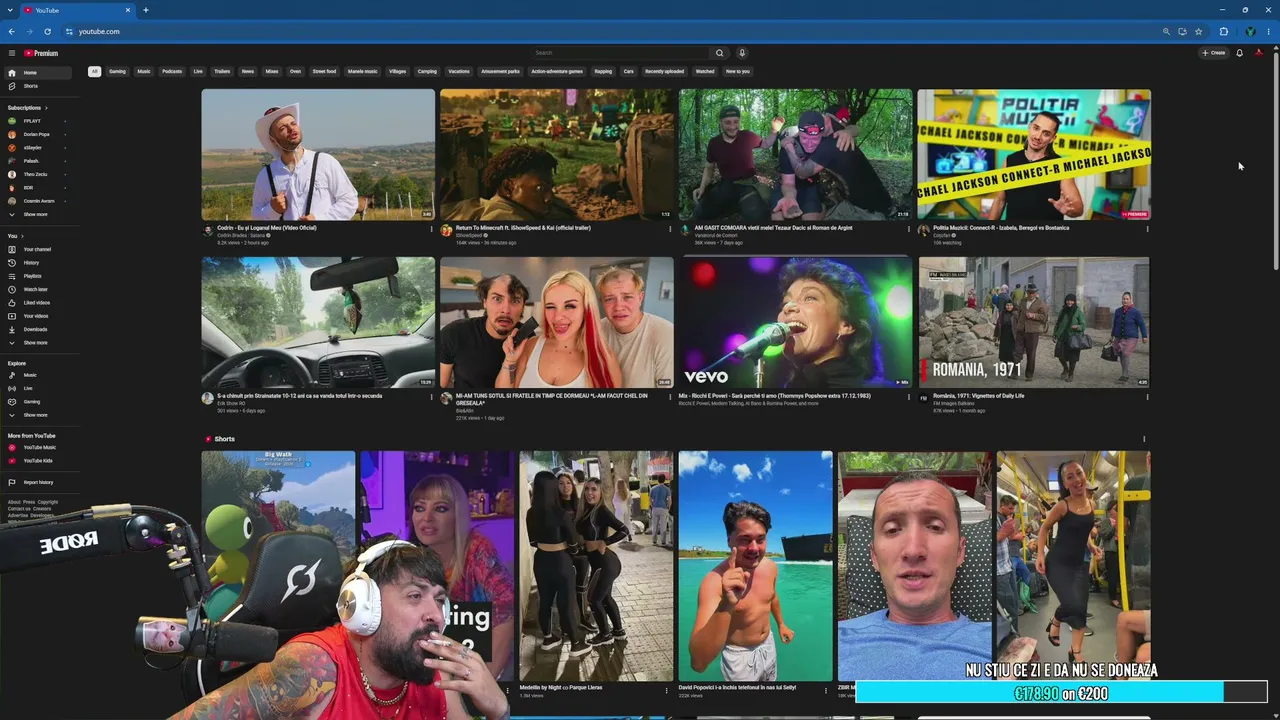Close the YouTube browser tab
This screenshot has width=1280, height=720.
click(x=128, y=10)
